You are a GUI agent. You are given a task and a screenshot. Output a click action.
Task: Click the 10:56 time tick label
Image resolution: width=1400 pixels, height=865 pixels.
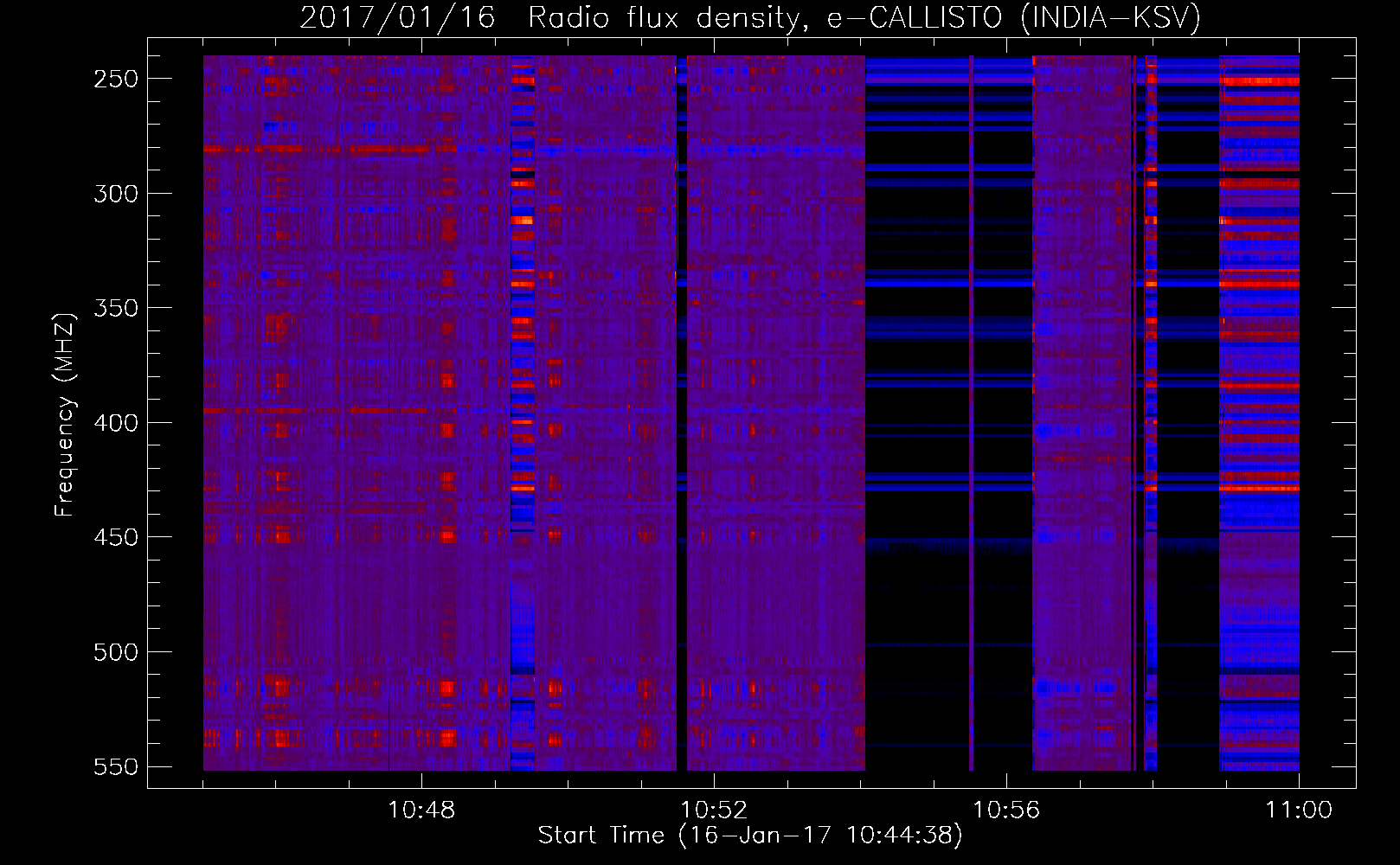pyautogui.click(x=1006, y=810)
